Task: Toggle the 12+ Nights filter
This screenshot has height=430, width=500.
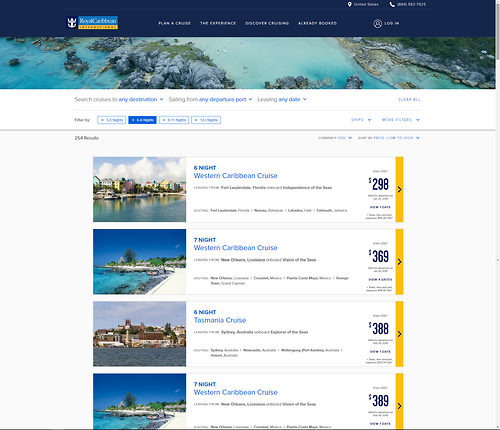Action: click(x=206, y=120)
